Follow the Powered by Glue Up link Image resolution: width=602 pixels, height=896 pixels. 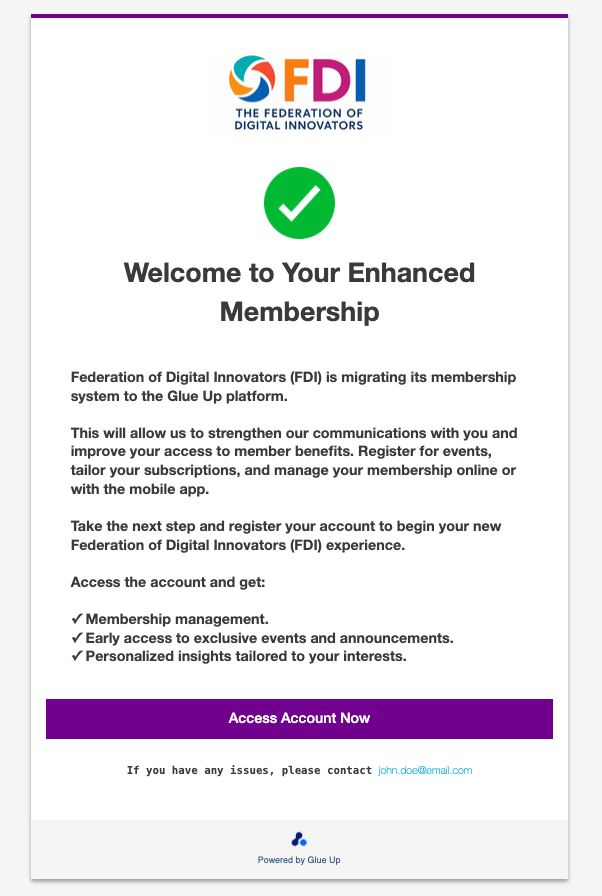pos(299,860)
